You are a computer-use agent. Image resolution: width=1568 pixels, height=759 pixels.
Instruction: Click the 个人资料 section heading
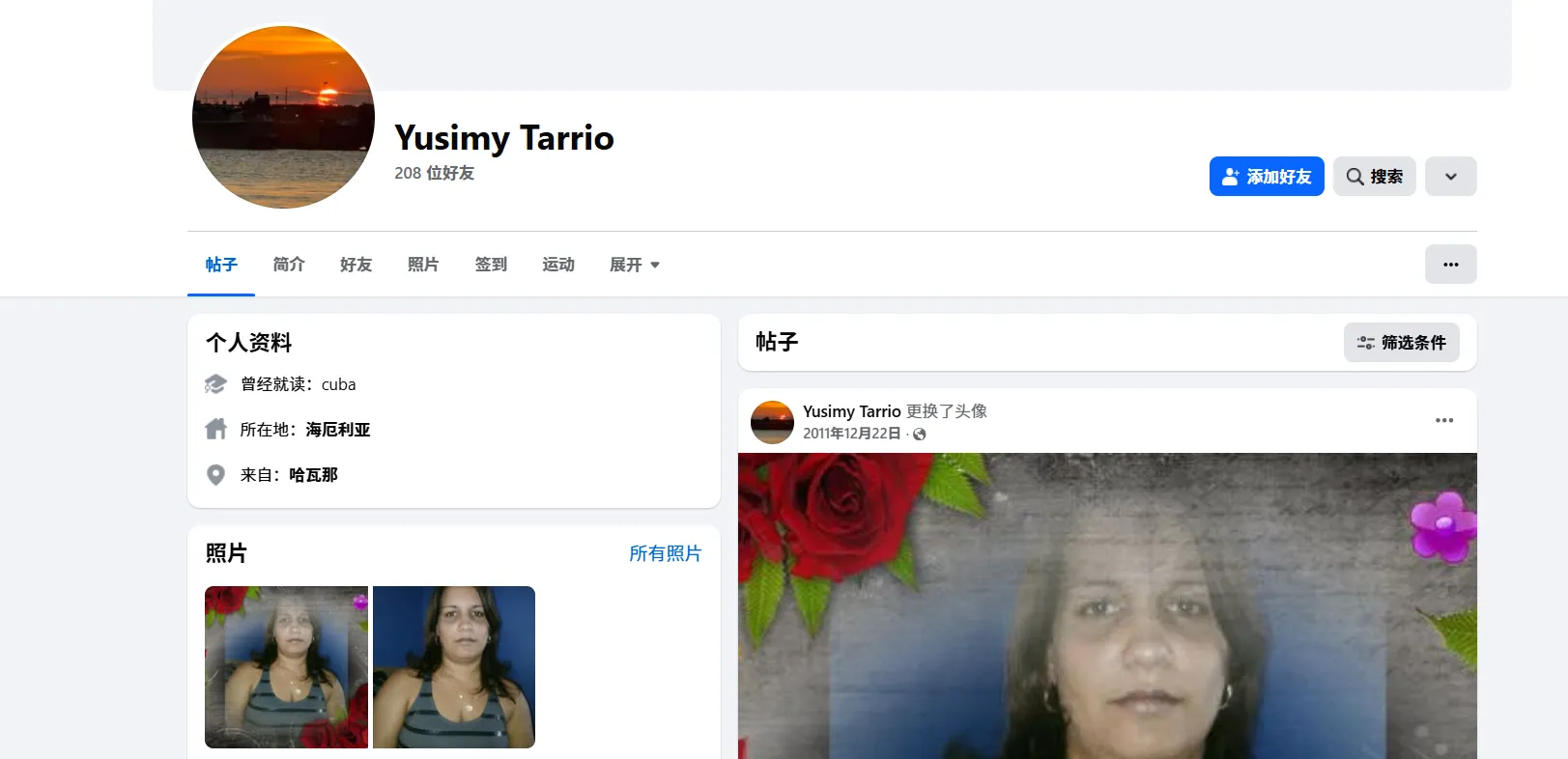point(249,343)
